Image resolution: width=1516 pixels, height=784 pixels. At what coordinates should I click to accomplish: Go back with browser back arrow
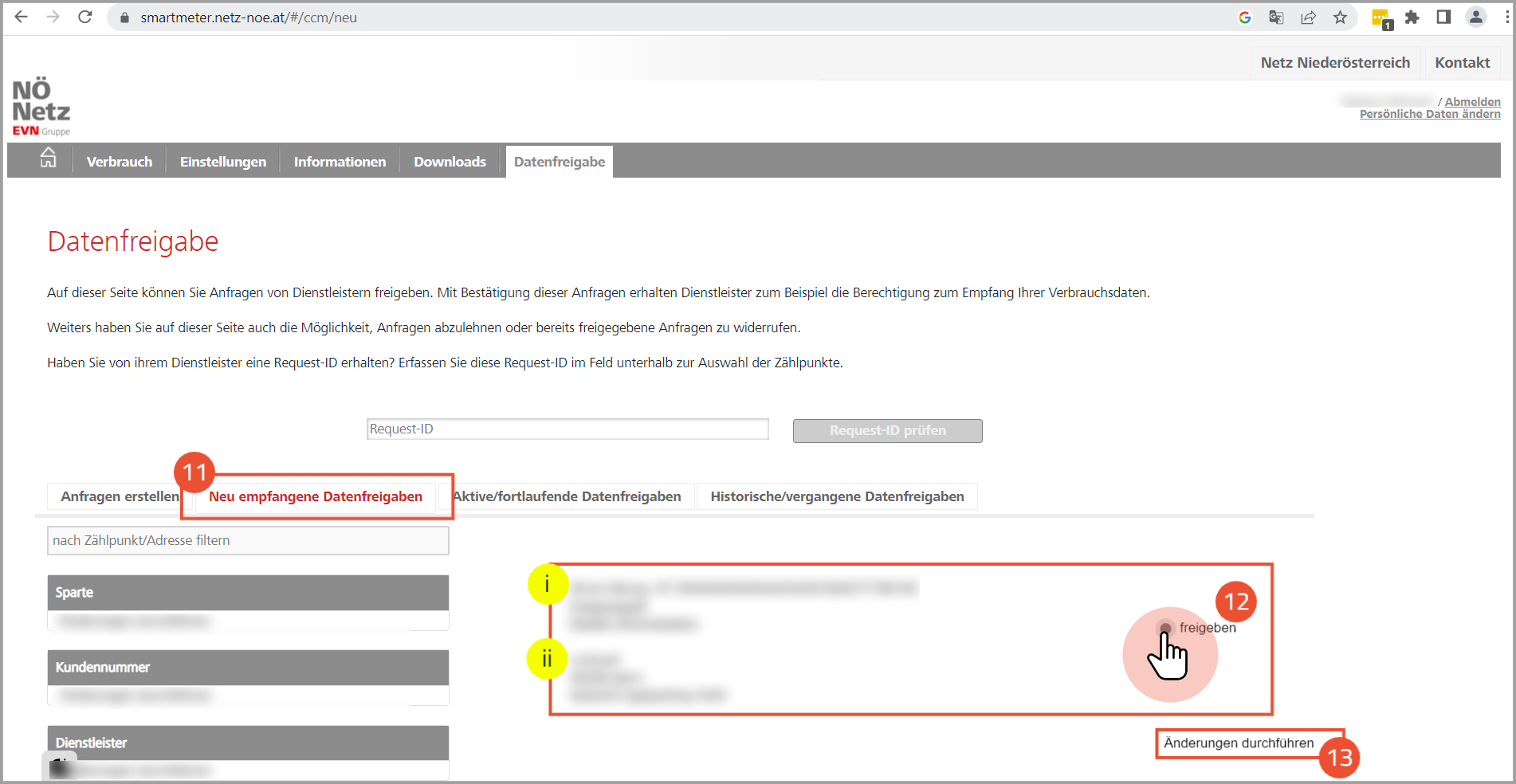(x=22, y=17)
